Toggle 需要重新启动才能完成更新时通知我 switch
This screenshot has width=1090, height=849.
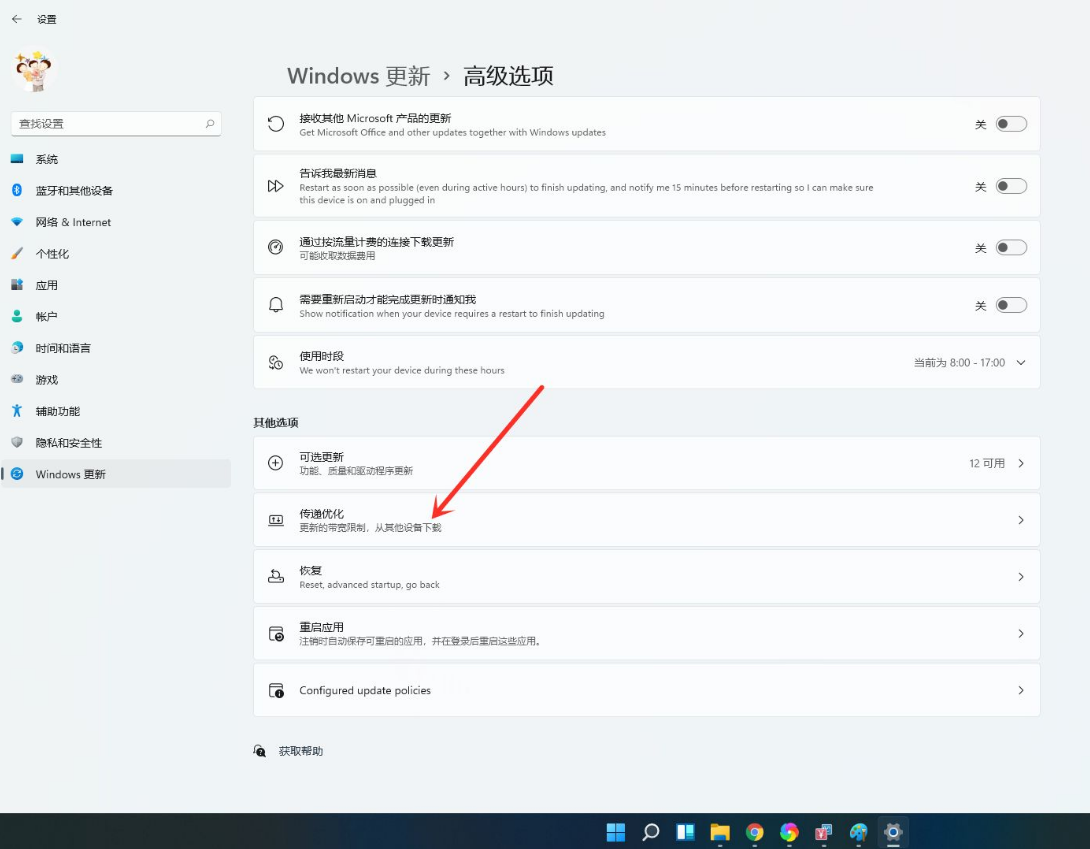[1011, 305]
